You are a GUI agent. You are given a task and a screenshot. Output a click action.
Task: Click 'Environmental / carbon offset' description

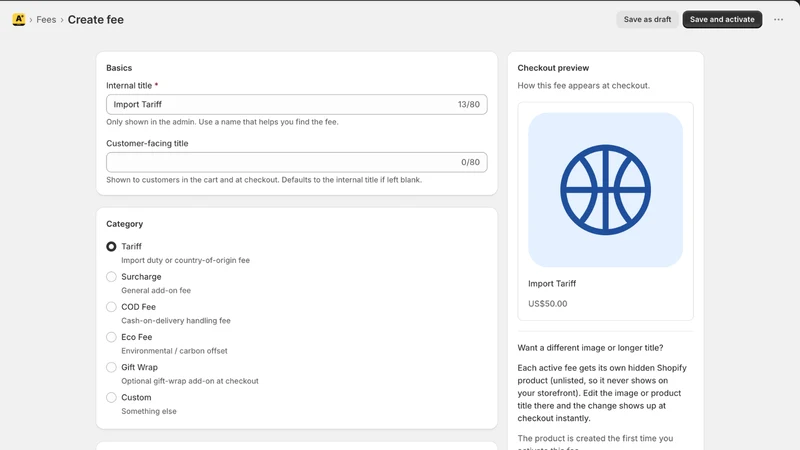pos(174,351)
